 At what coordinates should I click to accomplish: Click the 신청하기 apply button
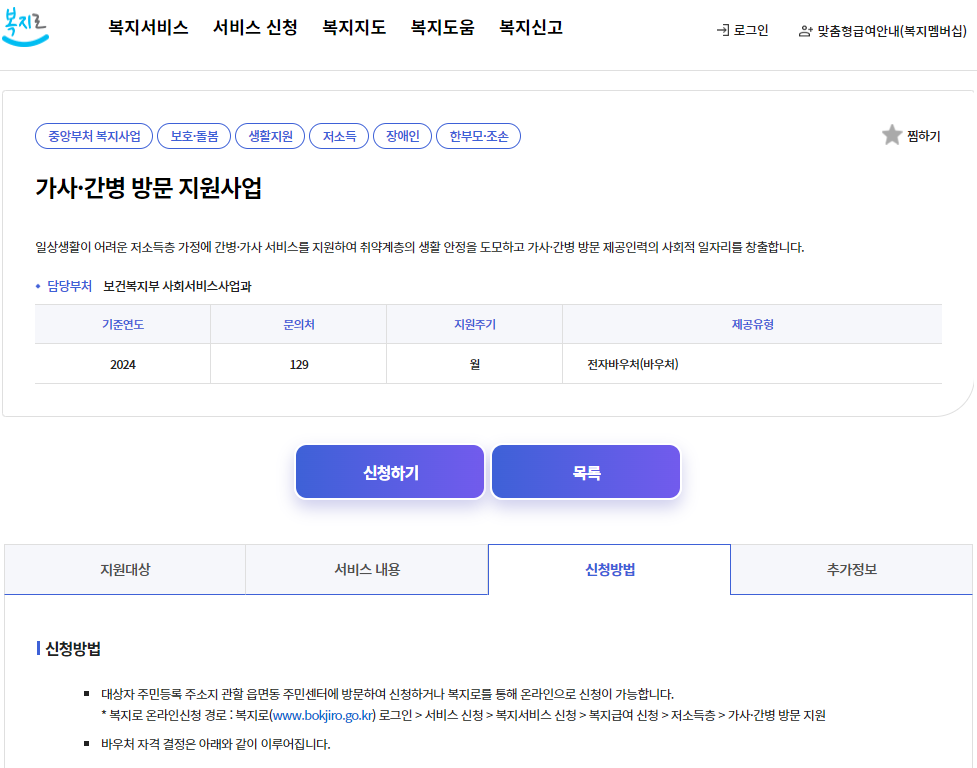click(389, 471)
